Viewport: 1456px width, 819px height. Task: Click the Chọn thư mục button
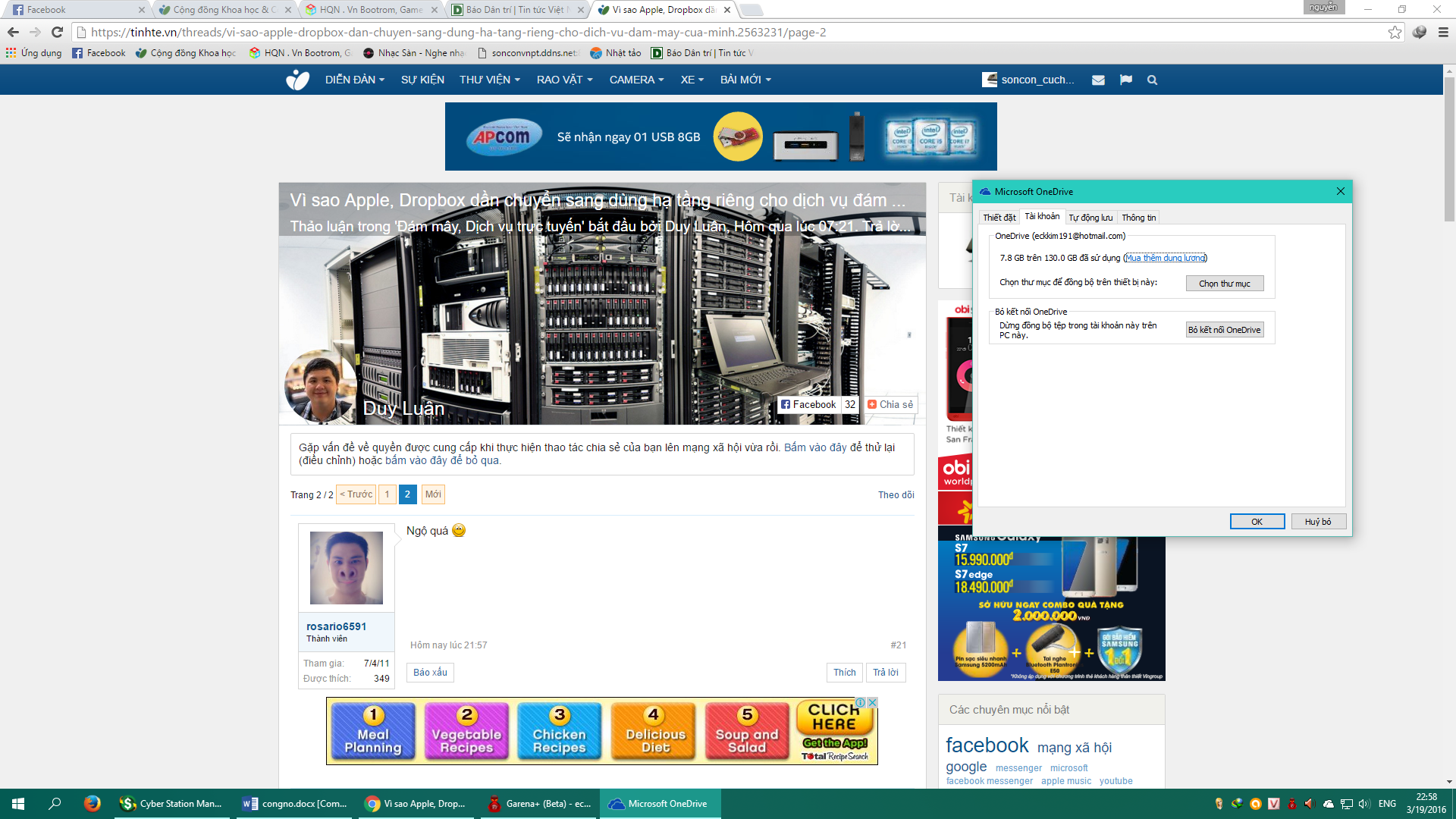click(x=1224, y=284)
